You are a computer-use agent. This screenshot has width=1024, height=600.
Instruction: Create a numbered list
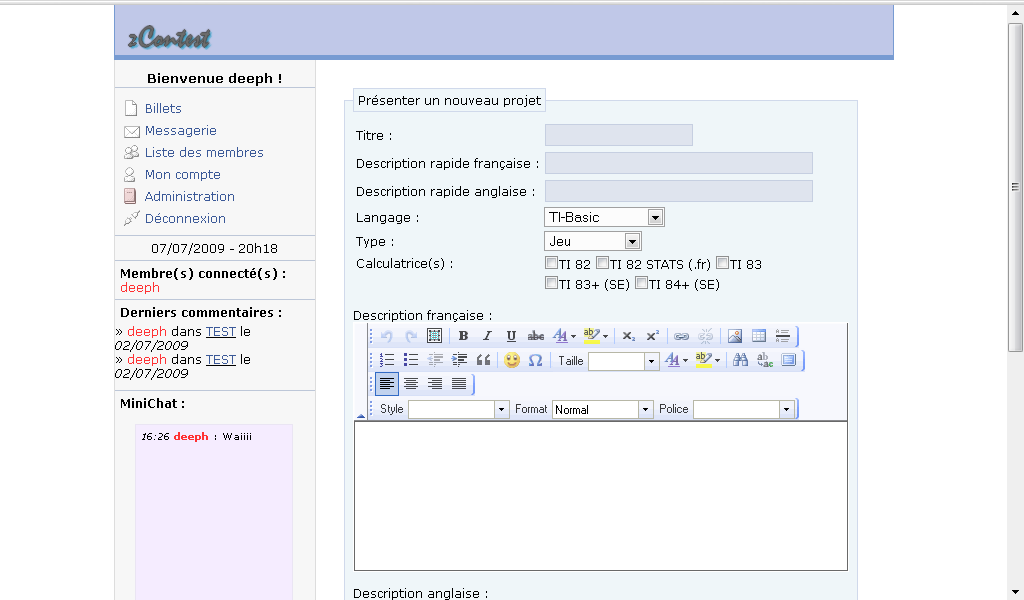pos(387,360)
